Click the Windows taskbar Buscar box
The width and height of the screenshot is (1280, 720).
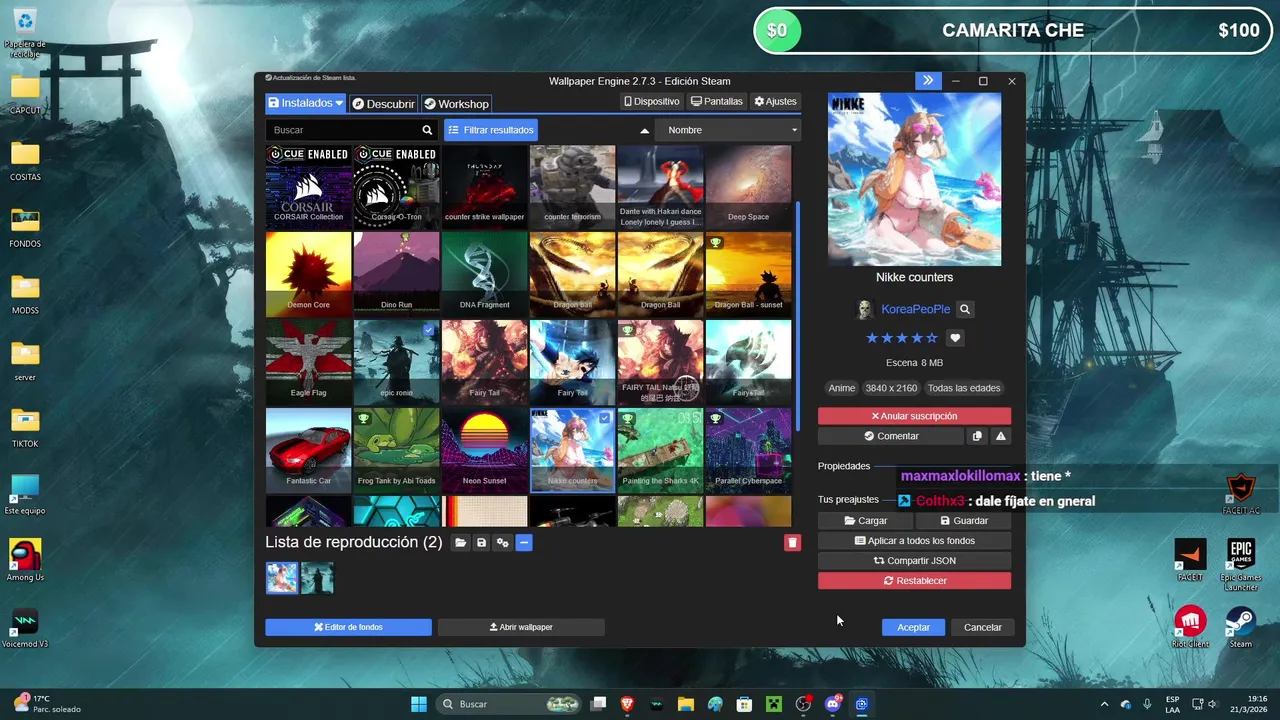(508, 704)
